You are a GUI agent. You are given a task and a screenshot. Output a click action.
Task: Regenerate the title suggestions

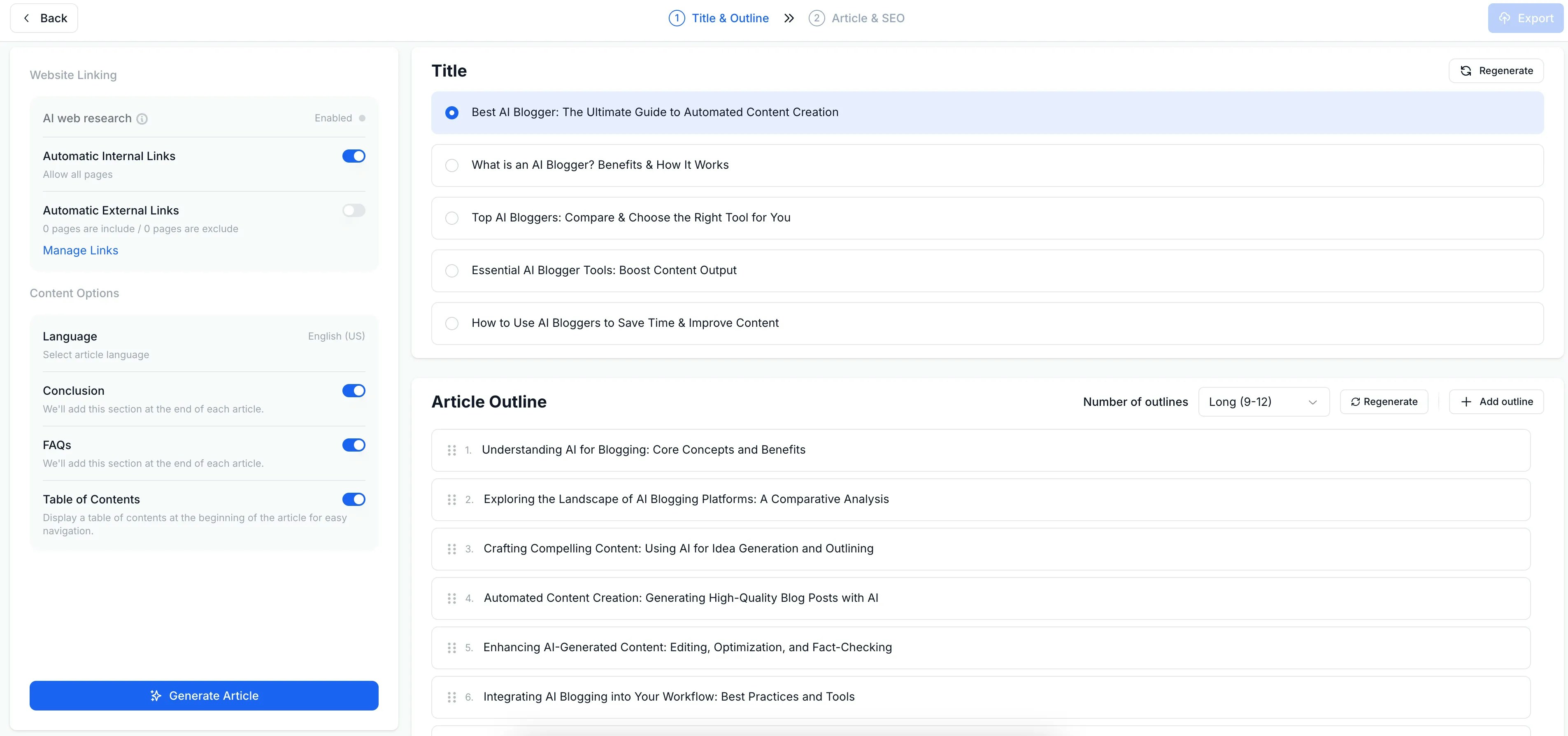coord(1496,71)
